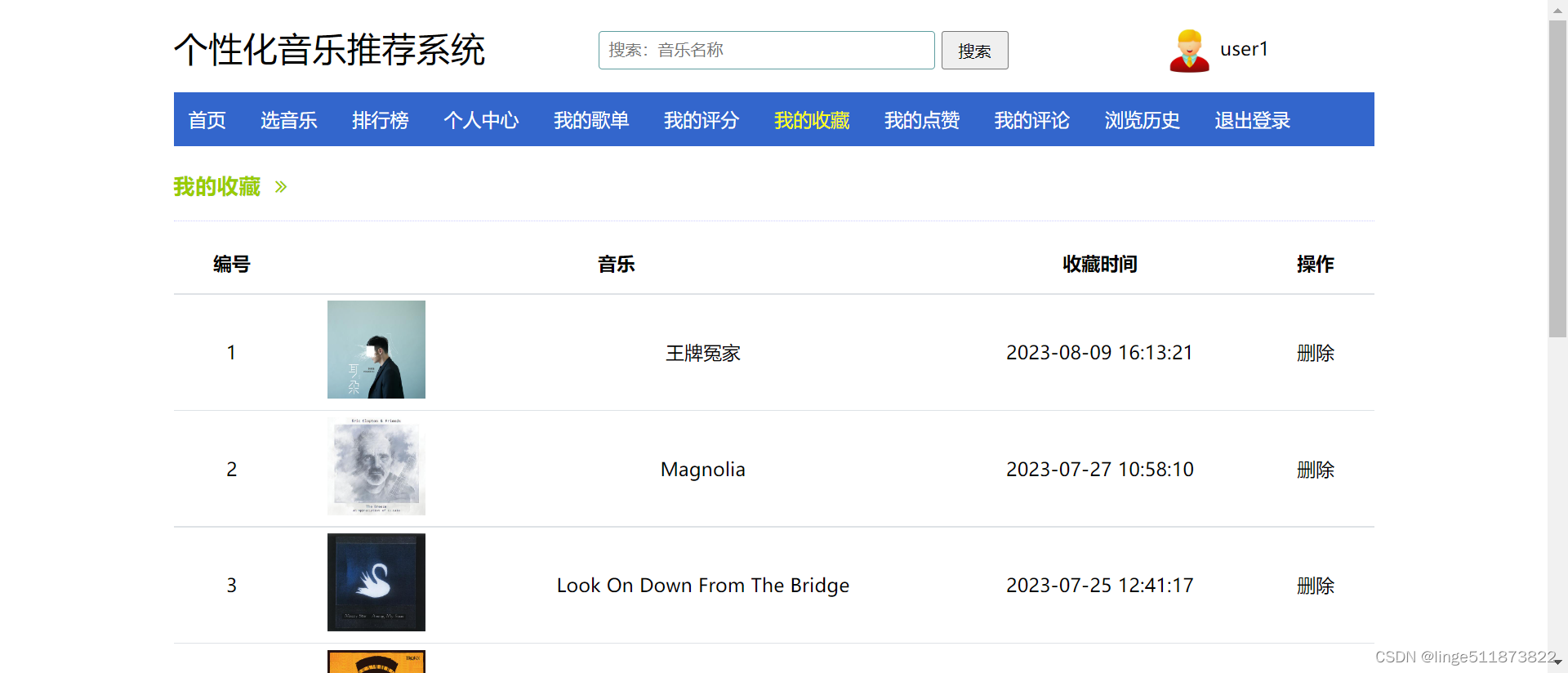Open 浏览历史 nav item

[x=1143, y=120]
